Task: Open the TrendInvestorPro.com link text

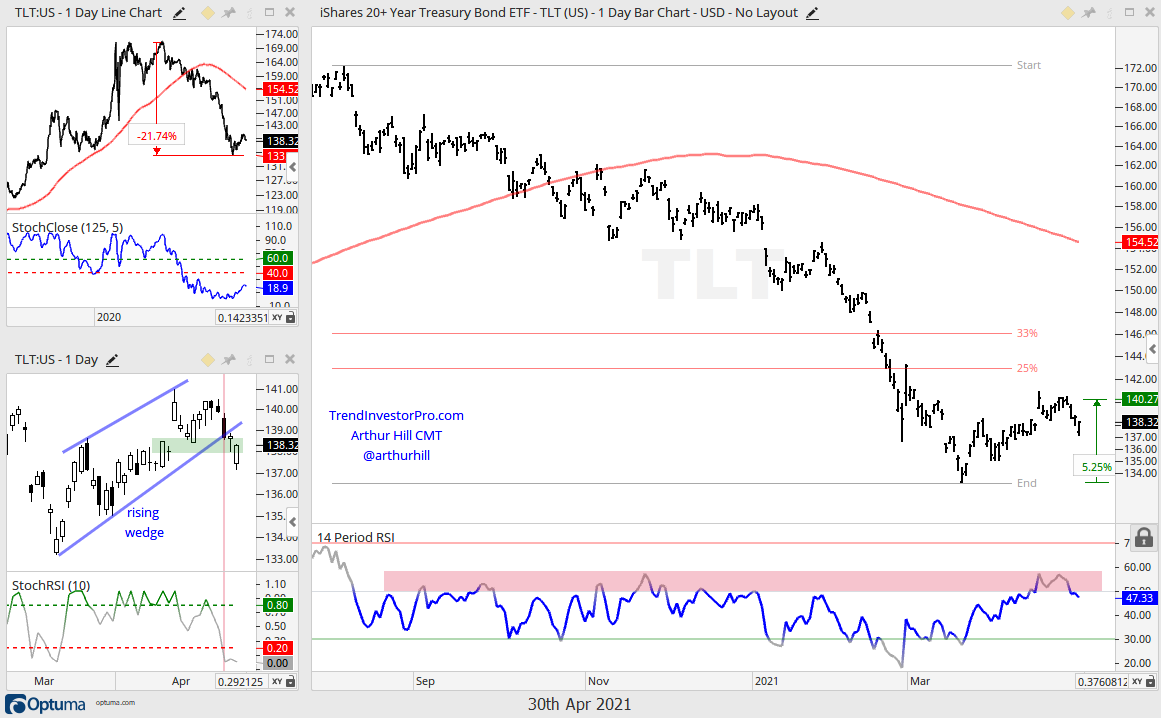Action: tap(396, 415)
